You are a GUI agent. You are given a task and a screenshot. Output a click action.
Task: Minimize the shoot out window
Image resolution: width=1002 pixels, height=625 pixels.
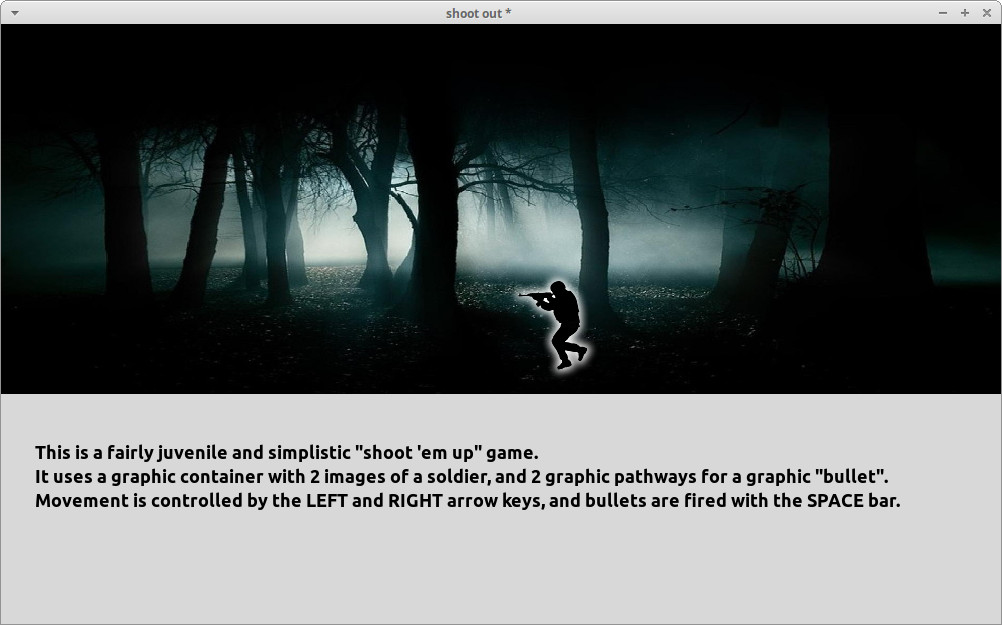[x=943, y=13]
